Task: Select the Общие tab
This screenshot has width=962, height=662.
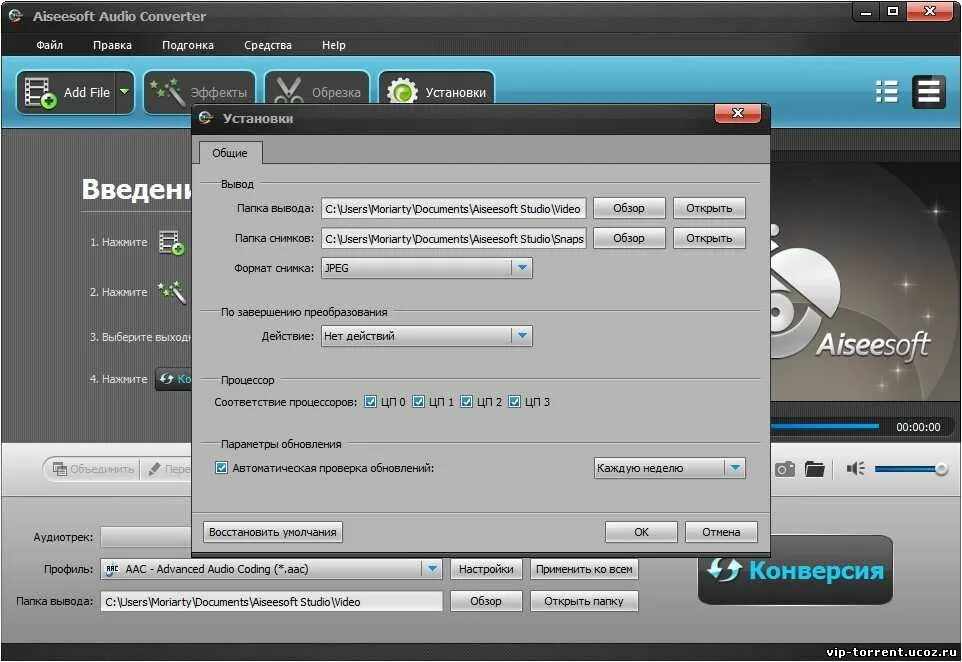Action: pos(230,153)
